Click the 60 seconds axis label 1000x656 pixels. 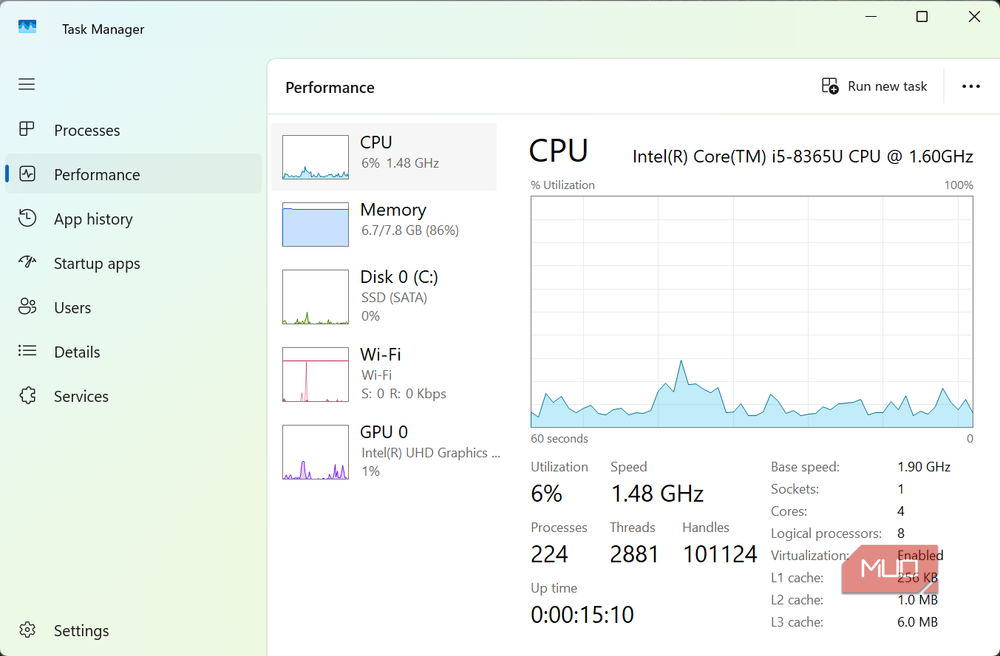559,439
